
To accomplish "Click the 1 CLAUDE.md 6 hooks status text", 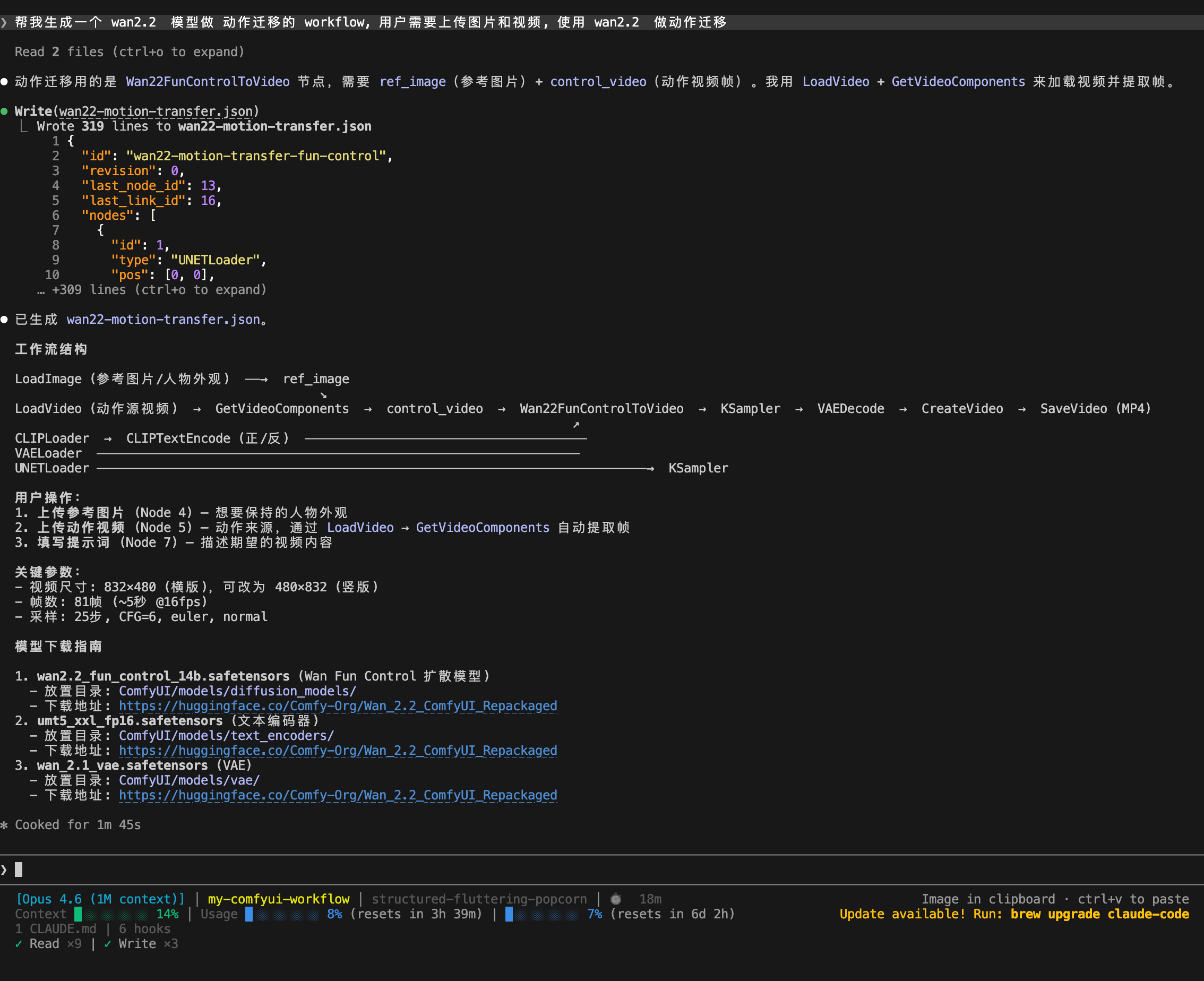I will 92,928.
